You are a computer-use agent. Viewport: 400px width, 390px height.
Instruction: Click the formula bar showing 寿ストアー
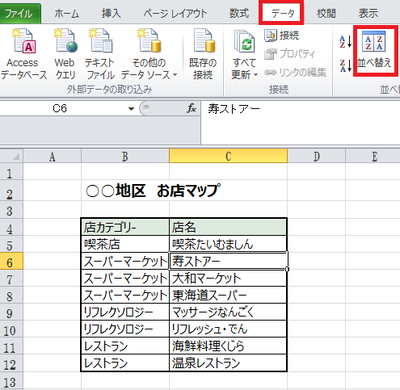click(300, 109)
